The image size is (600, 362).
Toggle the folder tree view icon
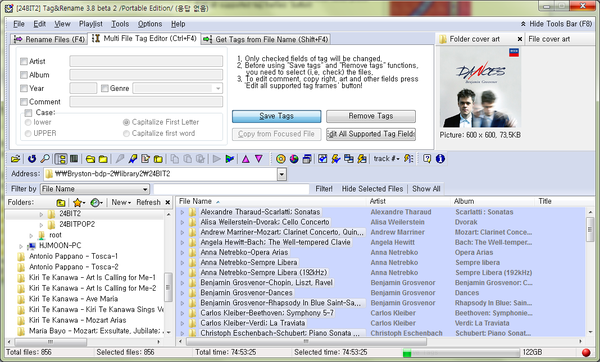pyautogui.click(x=61, y=159)
